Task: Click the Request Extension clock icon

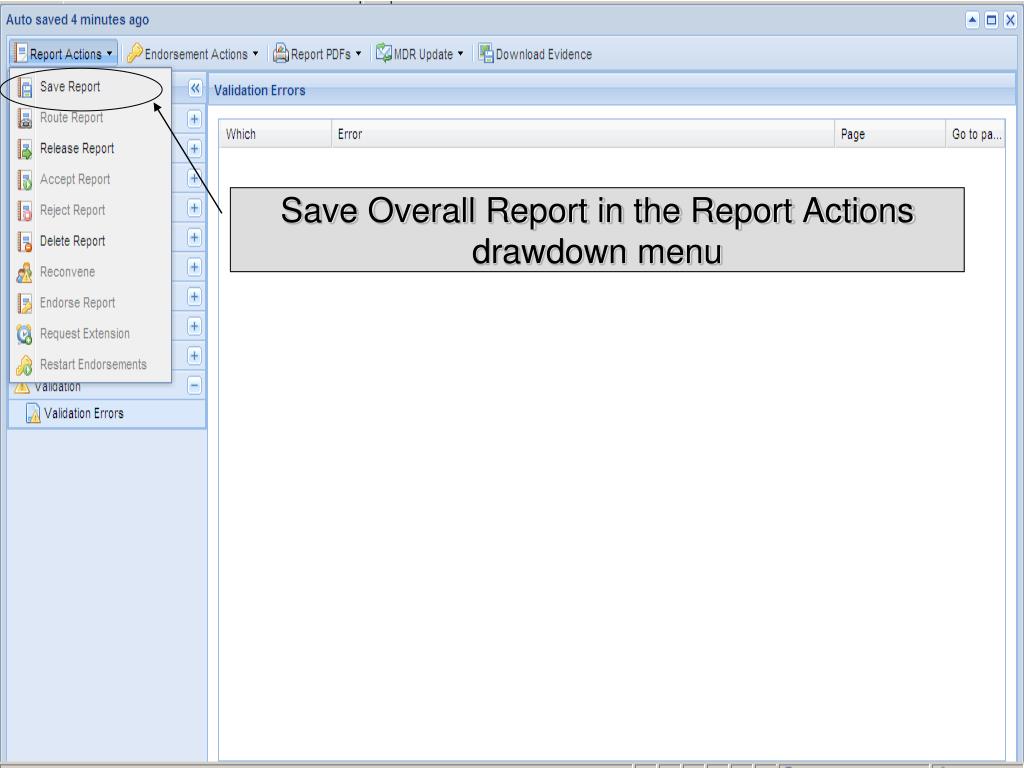Action: (25, 334)
